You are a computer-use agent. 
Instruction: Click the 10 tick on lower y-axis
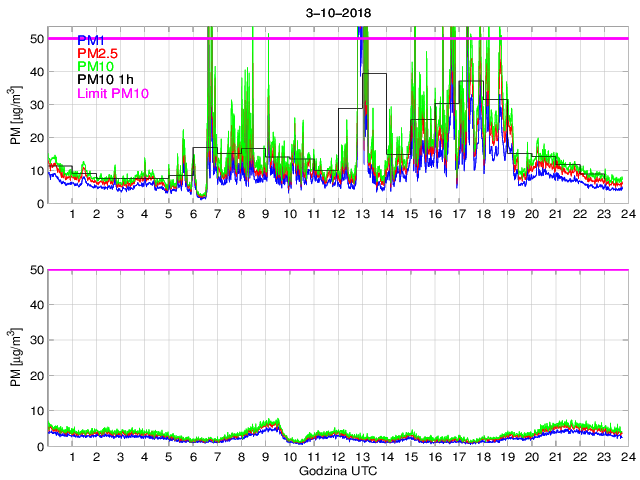point(37,411)
